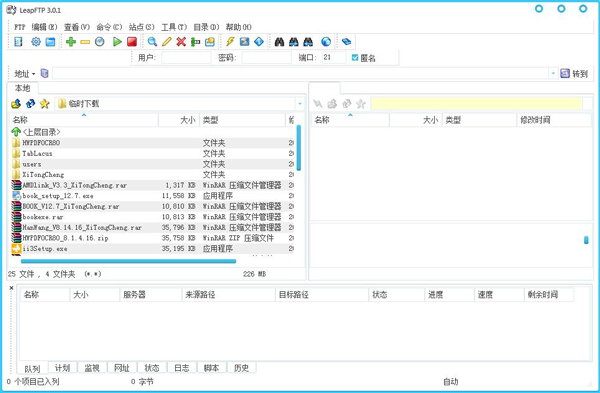Switch to the 监视 tab
The height and width of the screenshot is (393, 600).
click(x=92, y=368)
